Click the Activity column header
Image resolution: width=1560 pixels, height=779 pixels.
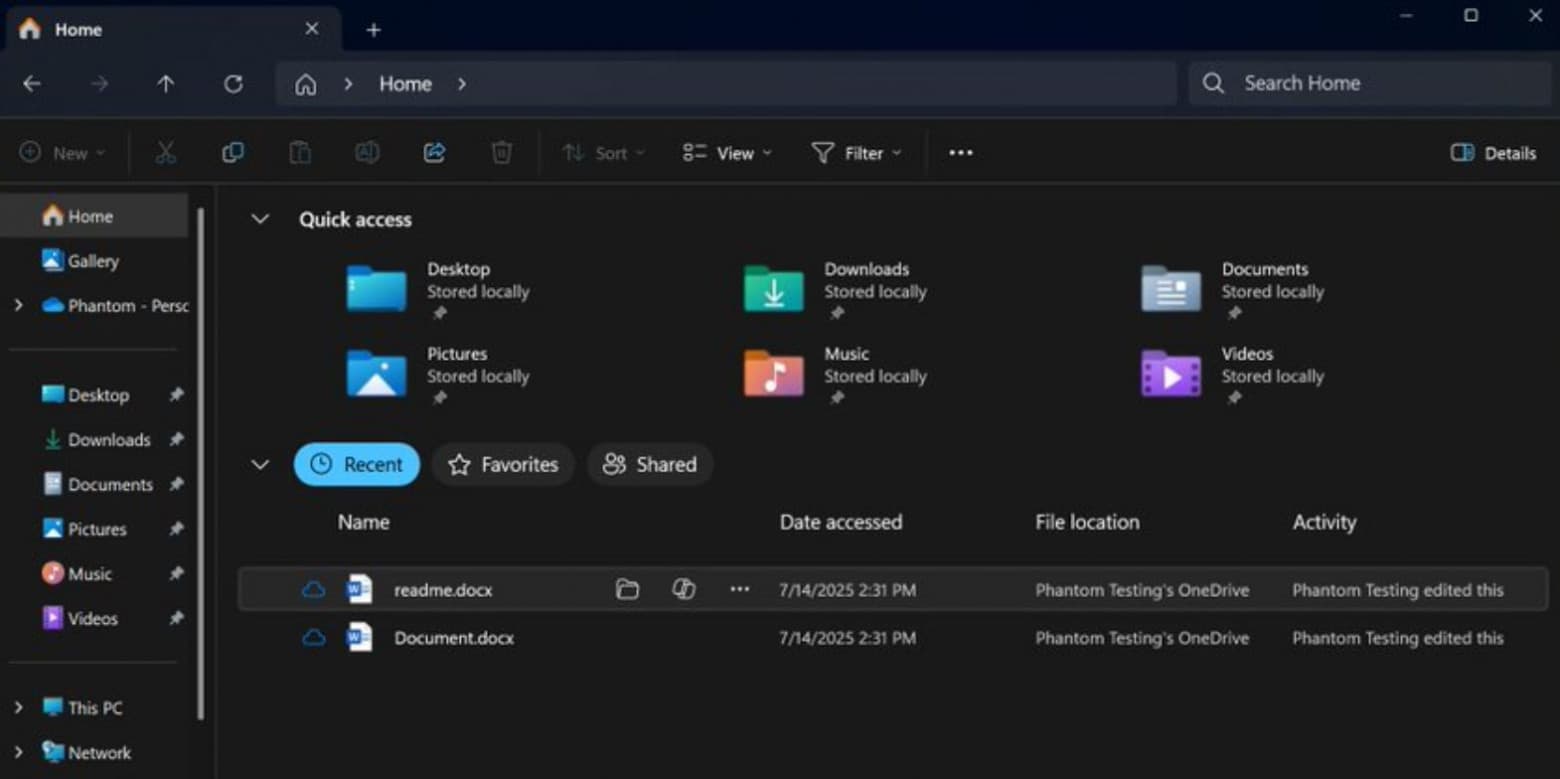pos(1324,522)
